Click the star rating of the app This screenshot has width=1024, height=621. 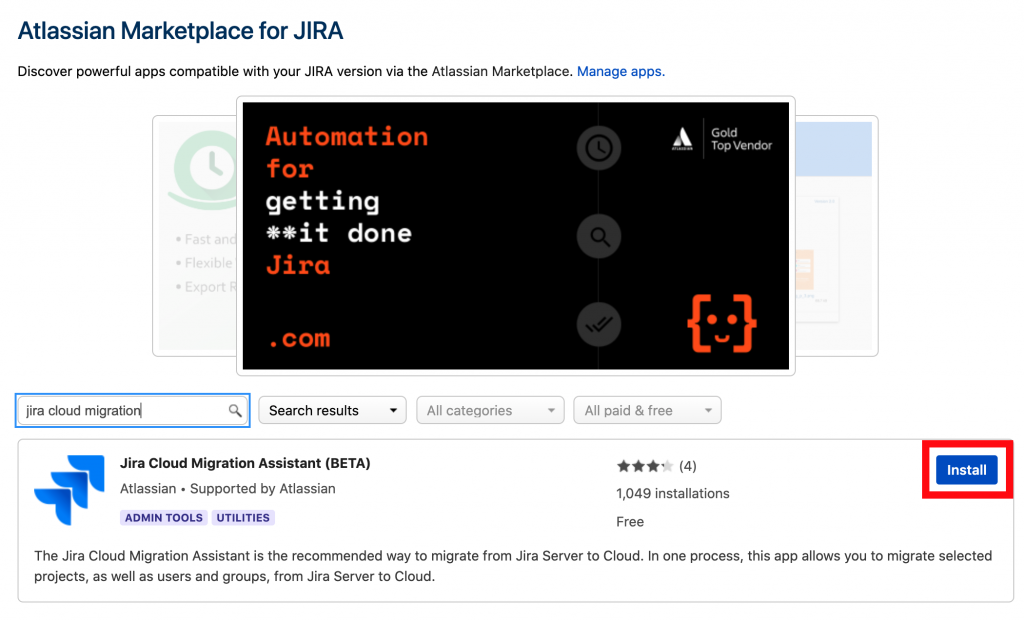click(x=644, y=466)
